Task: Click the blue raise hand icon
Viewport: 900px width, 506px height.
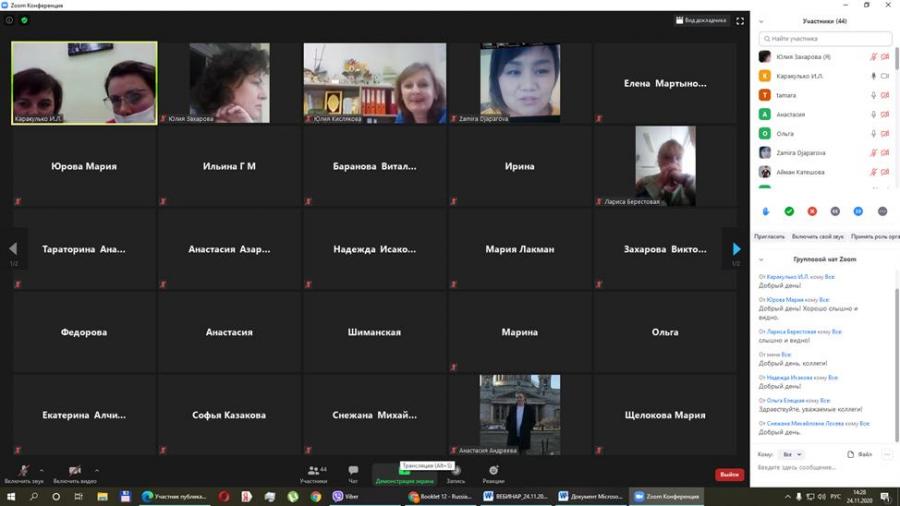Action: pyautogui.click(x=766, y=211)
